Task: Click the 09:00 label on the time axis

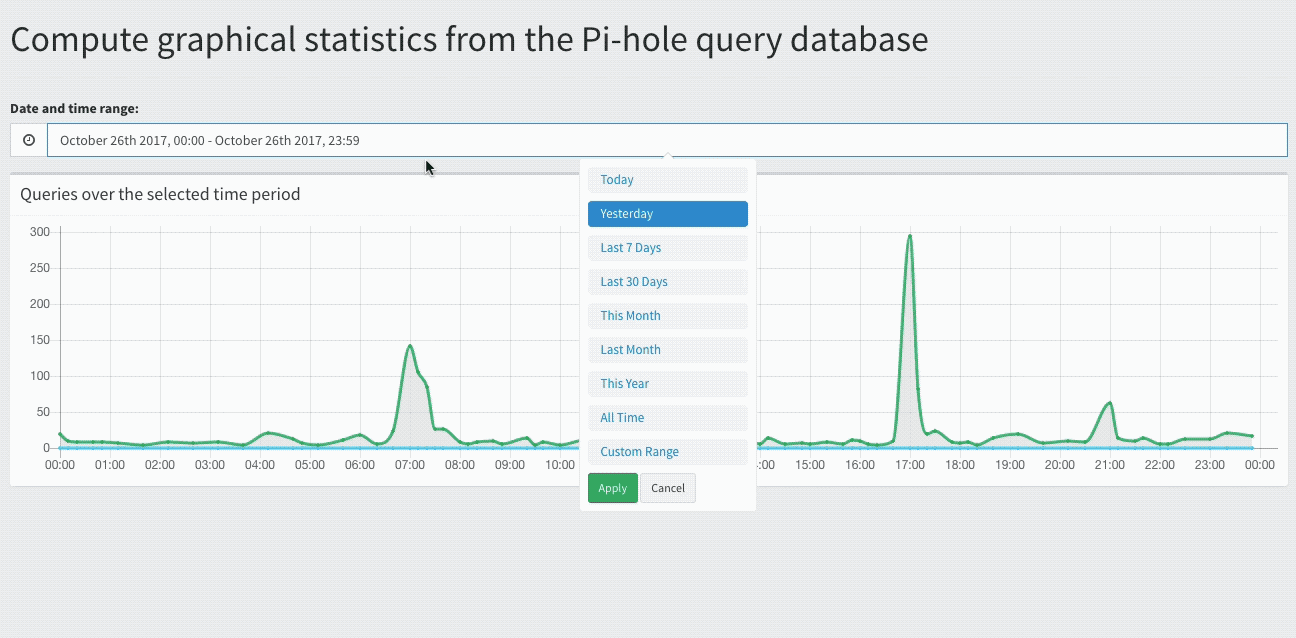Action: pyautogui.click(x=510, y=465)
